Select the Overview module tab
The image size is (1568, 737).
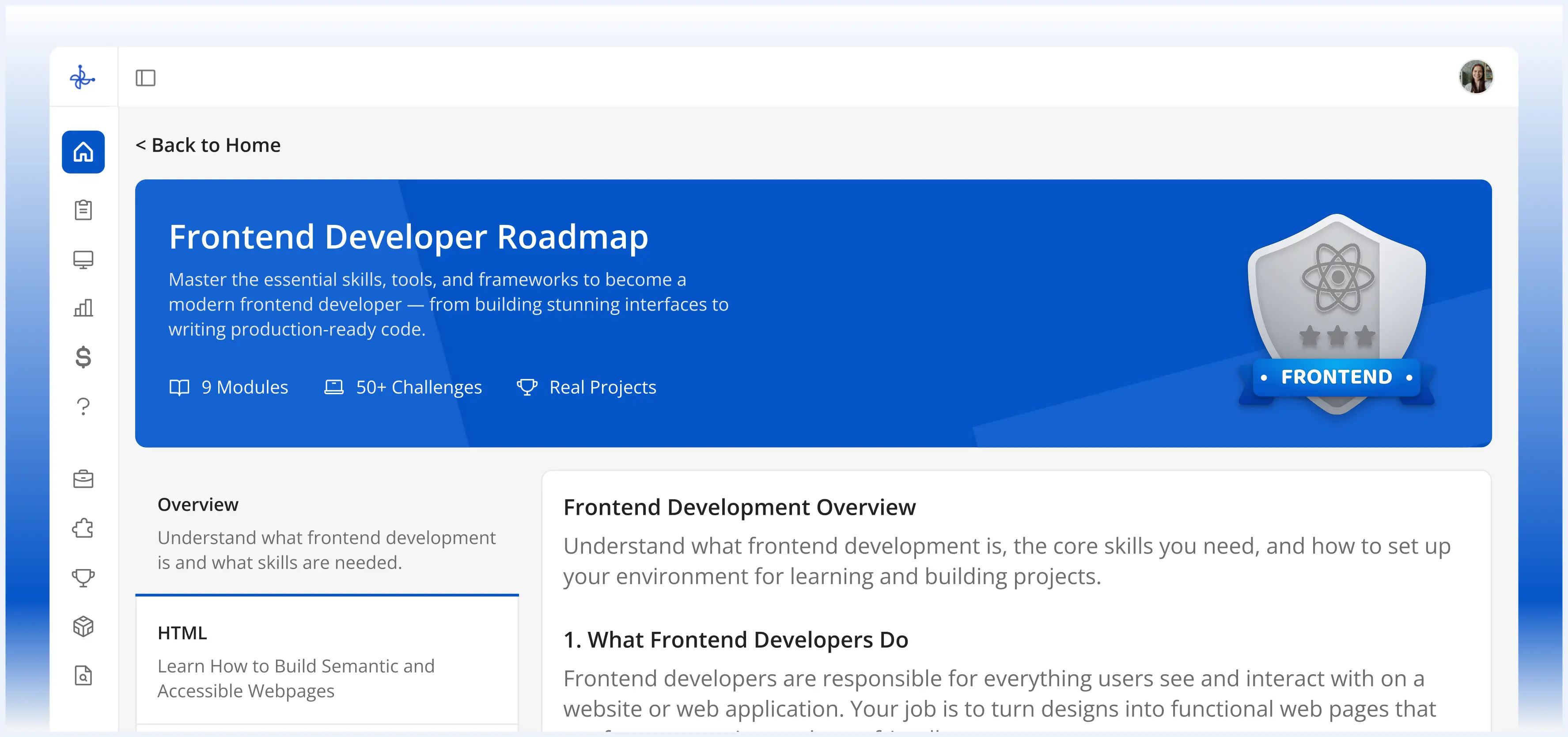pos(327,532)
